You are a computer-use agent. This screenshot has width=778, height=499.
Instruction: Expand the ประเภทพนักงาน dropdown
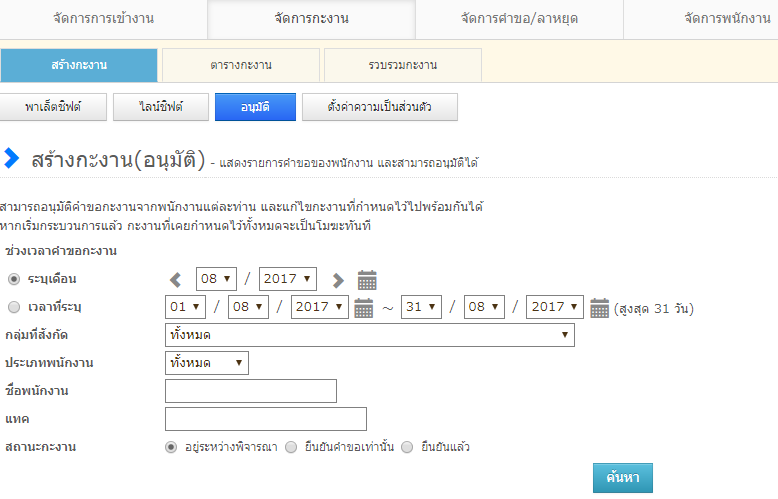click(206, 362)
